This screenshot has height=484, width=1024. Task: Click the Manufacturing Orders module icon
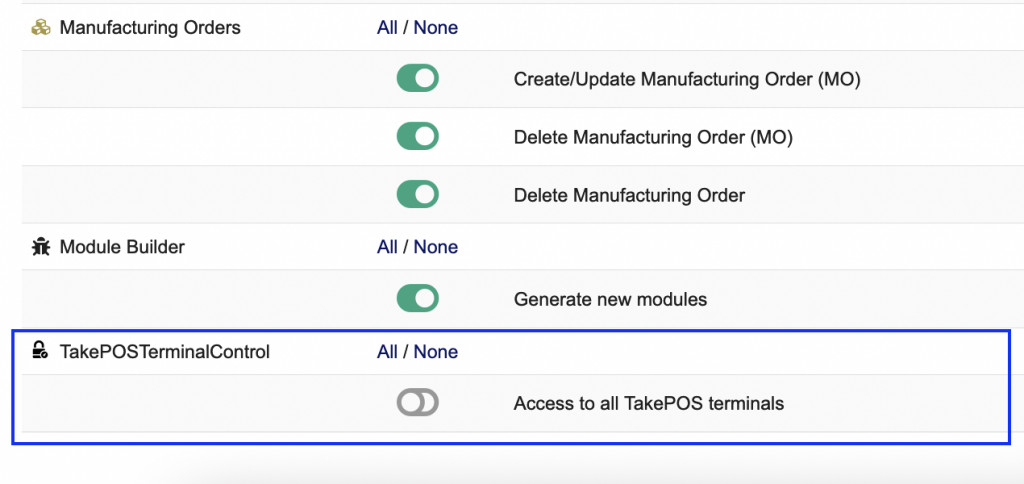coord(40,28)
